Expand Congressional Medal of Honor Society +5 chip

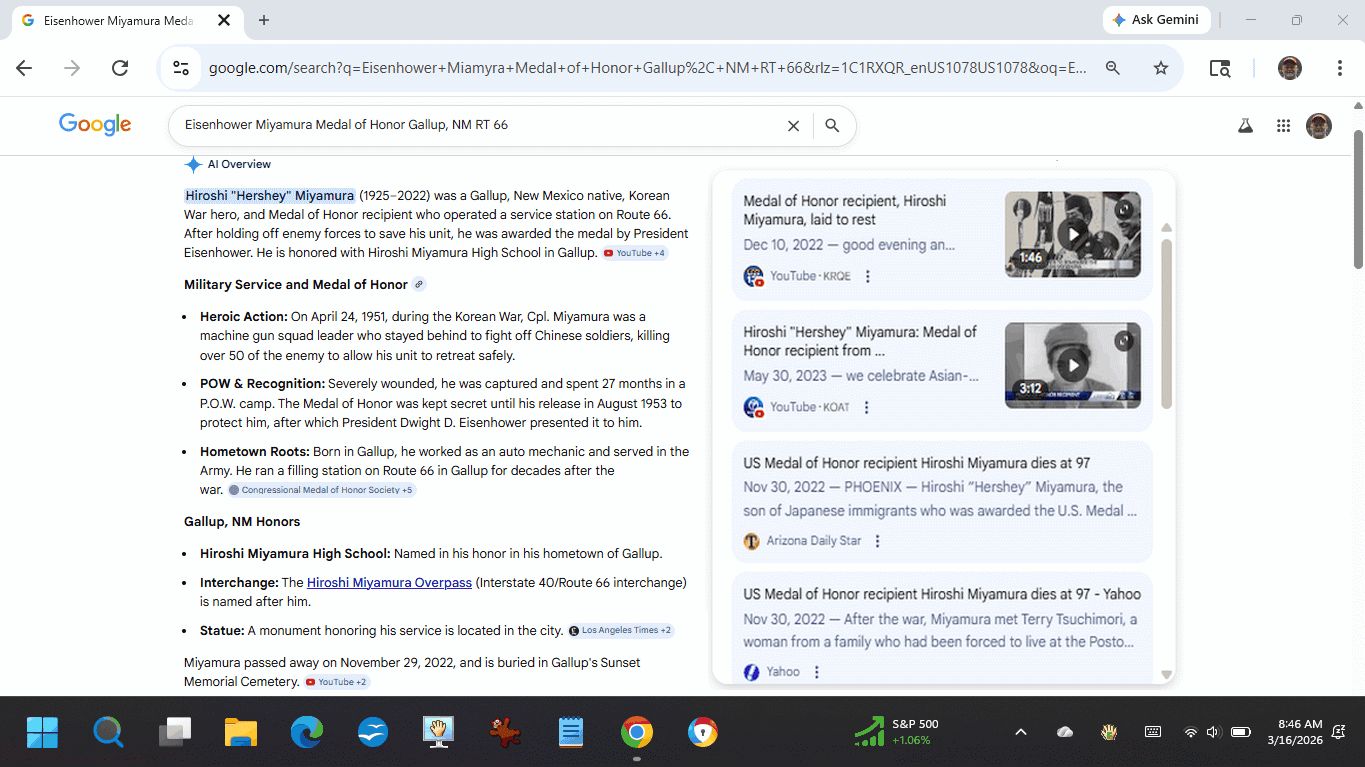321,490
